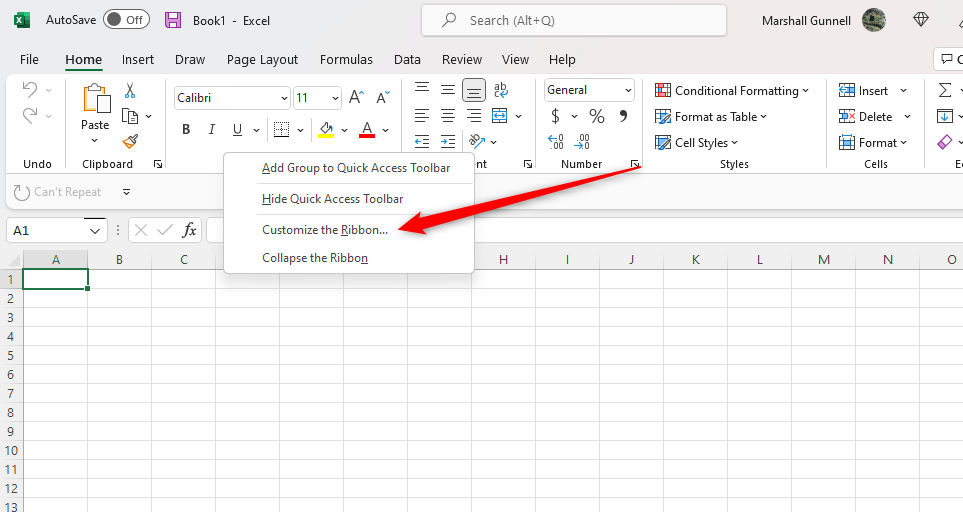Choose Customize the Ribbon menu entry
The image size is (963, 512).
pyautogui.click(x=325, y=230)
